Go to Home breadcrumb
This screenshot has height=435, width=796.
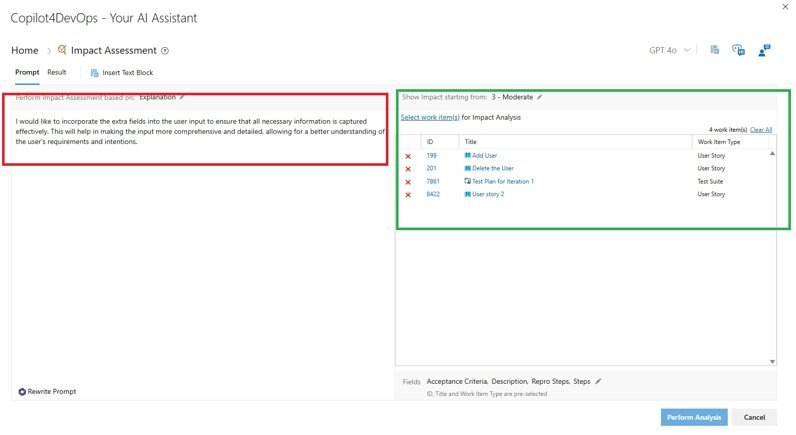[24, 50]
